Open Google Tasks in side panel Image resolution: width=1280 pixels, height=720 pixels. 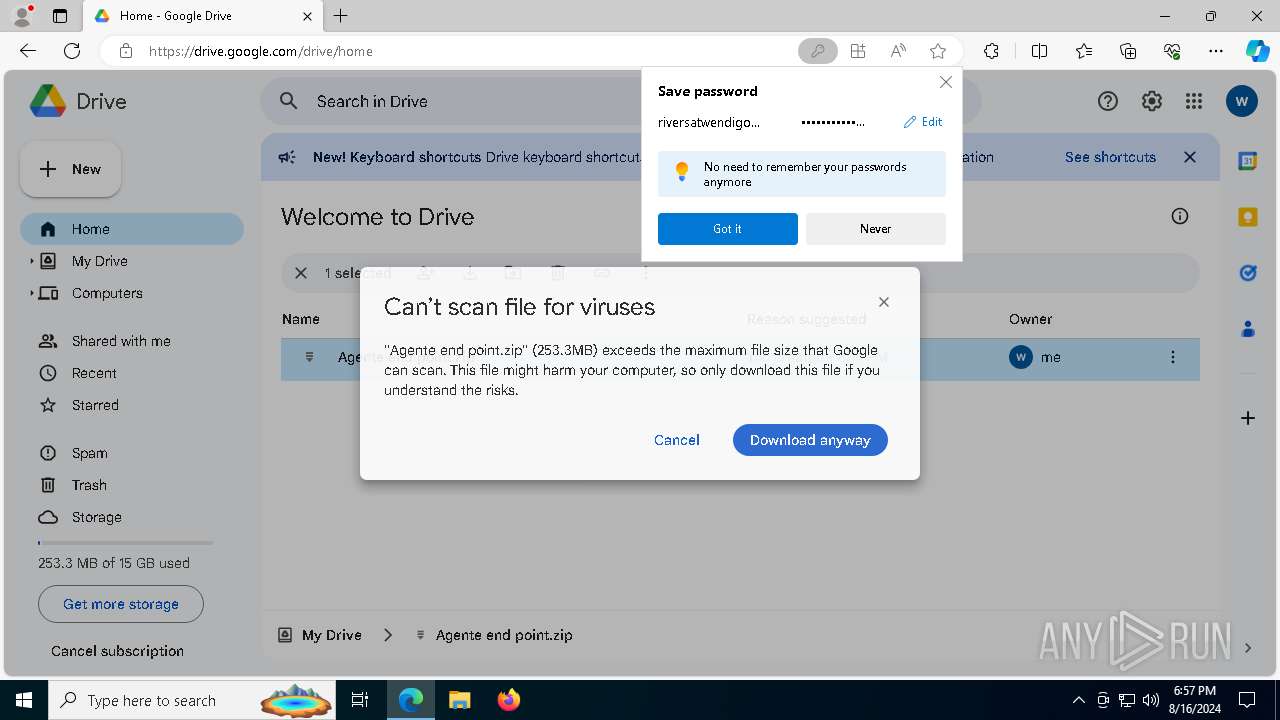coord(1248,273)
